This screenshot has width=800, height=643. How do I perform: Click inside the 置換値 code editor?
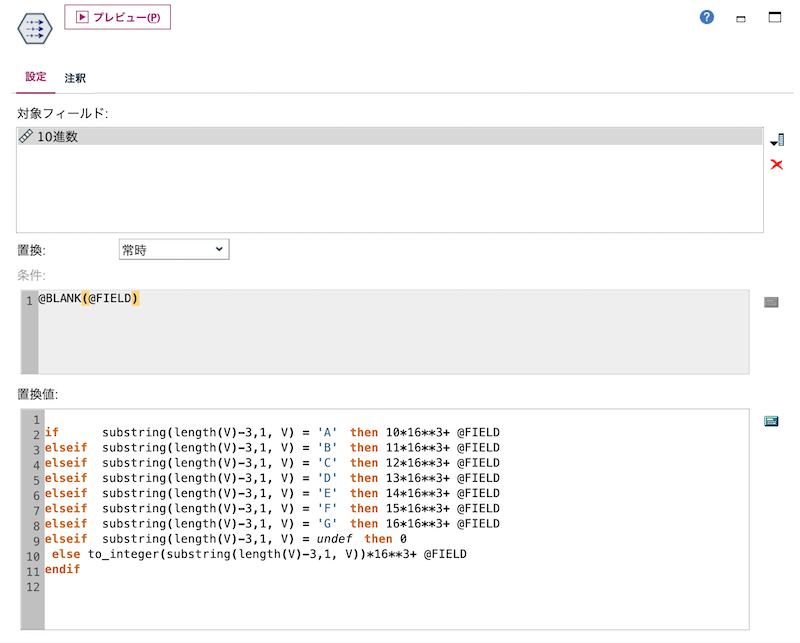tap(400, 500)
